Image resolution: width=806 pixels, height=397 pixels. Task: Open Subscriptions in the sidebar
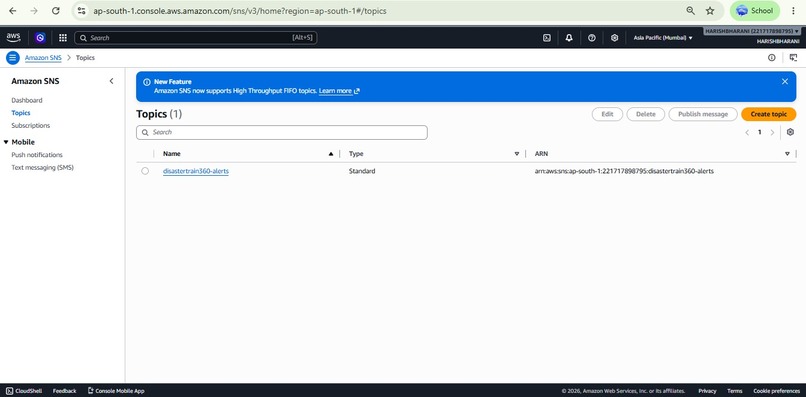[31, 125]
